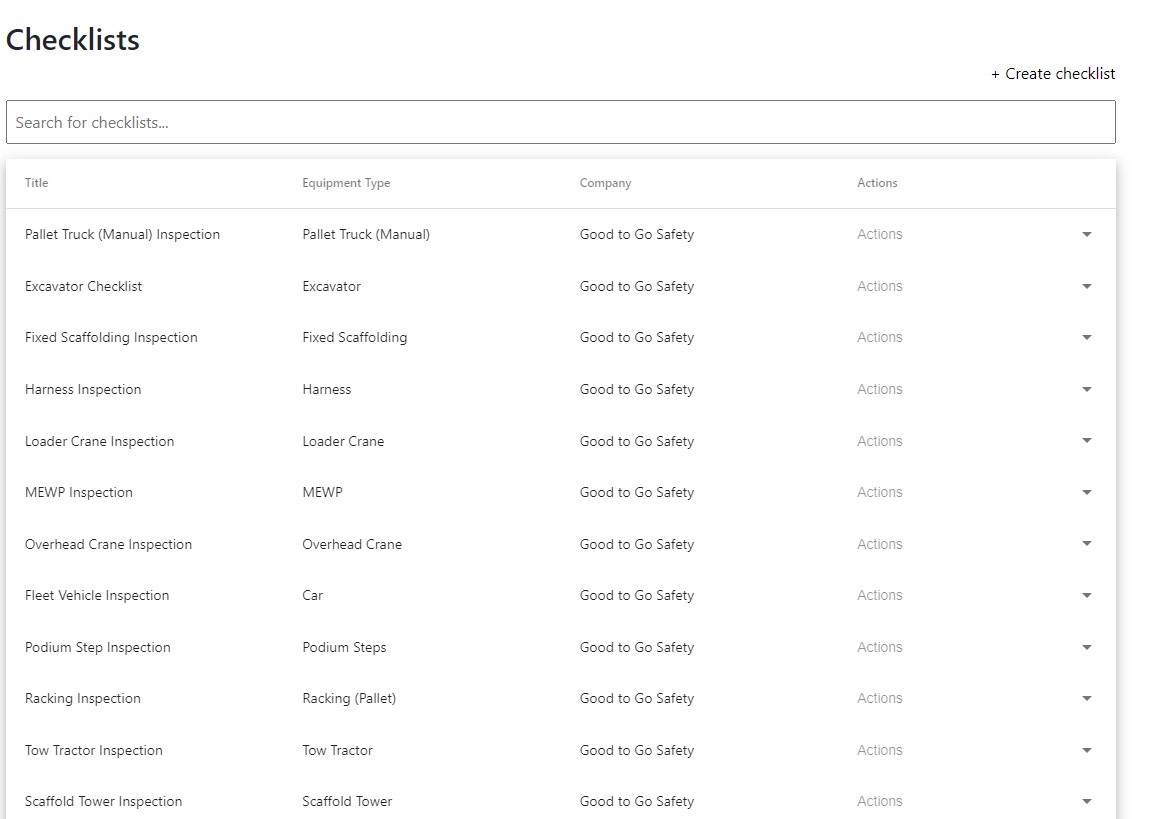Select Loader Crane Inspection title
Image resolution: width=1169 pixels, height=819 pixels.
(x=99, y=441)
